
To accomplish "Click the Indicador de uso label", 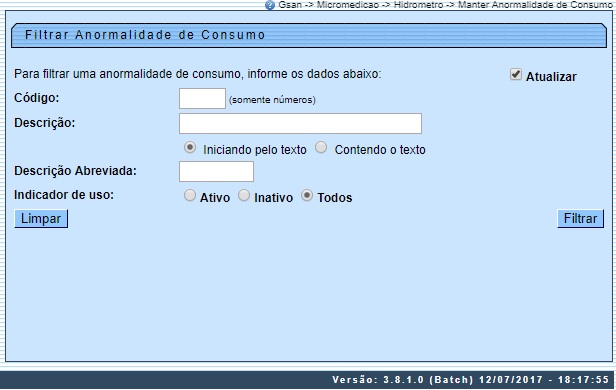I will [x=64, y=195].
